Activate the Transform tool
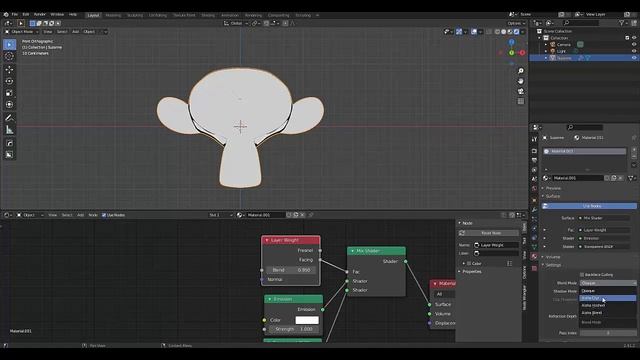Image resolution: width=640 pixels, height=360 pixels. coord(9,105)
